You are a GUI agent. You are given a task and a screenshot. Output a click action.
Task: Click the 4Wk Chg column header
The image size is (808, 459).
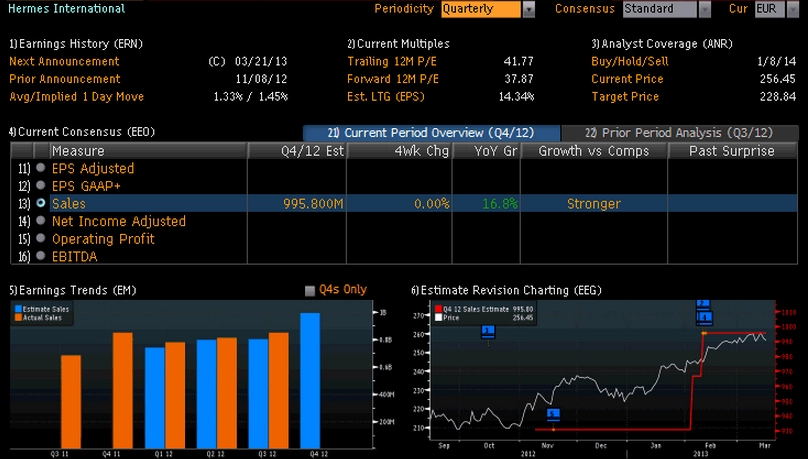[x=400, y=151]
